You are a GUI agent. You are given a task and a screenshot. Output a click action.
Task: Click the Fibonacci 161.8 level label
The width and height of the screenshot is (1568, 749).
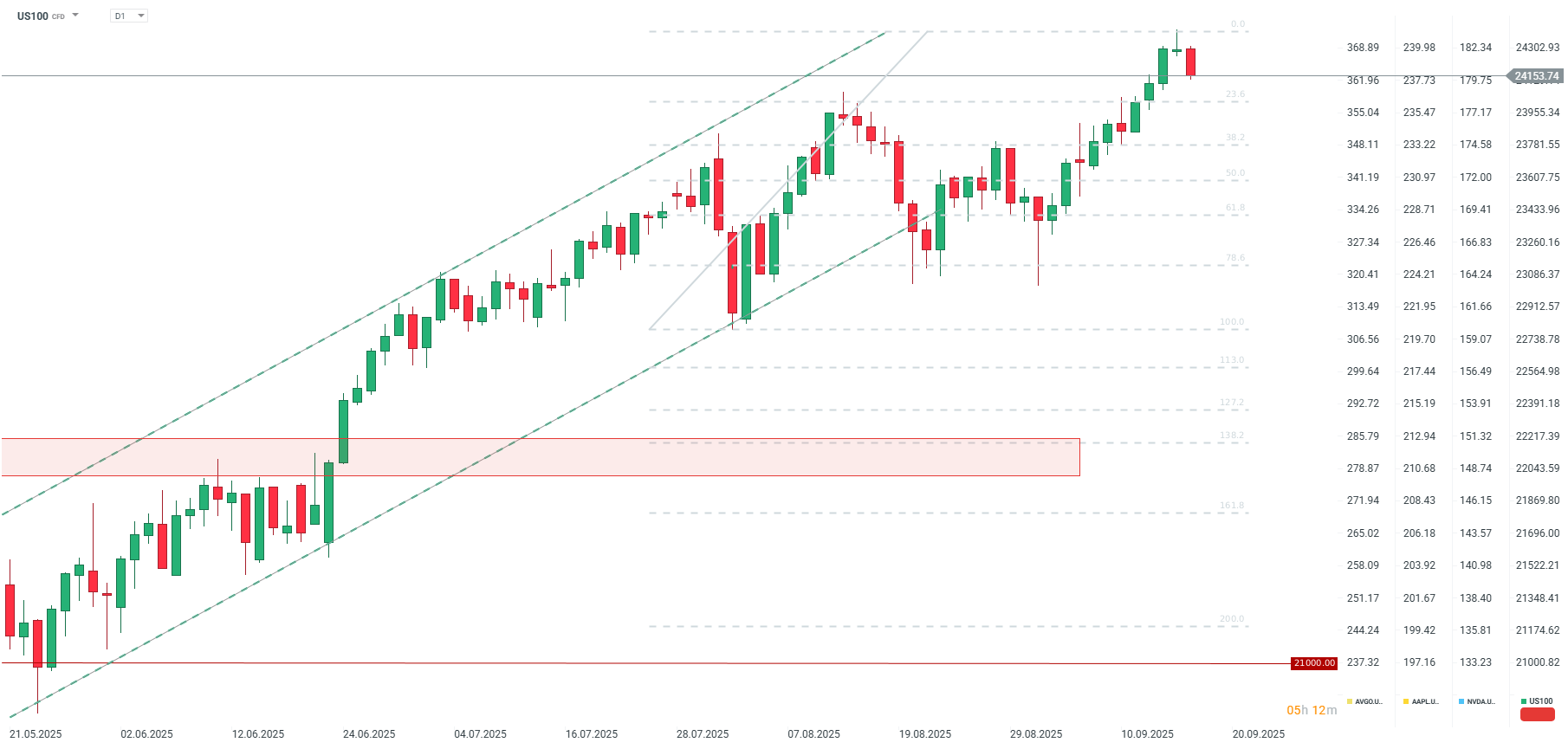pyautogui.click(x=1231, y=505)
